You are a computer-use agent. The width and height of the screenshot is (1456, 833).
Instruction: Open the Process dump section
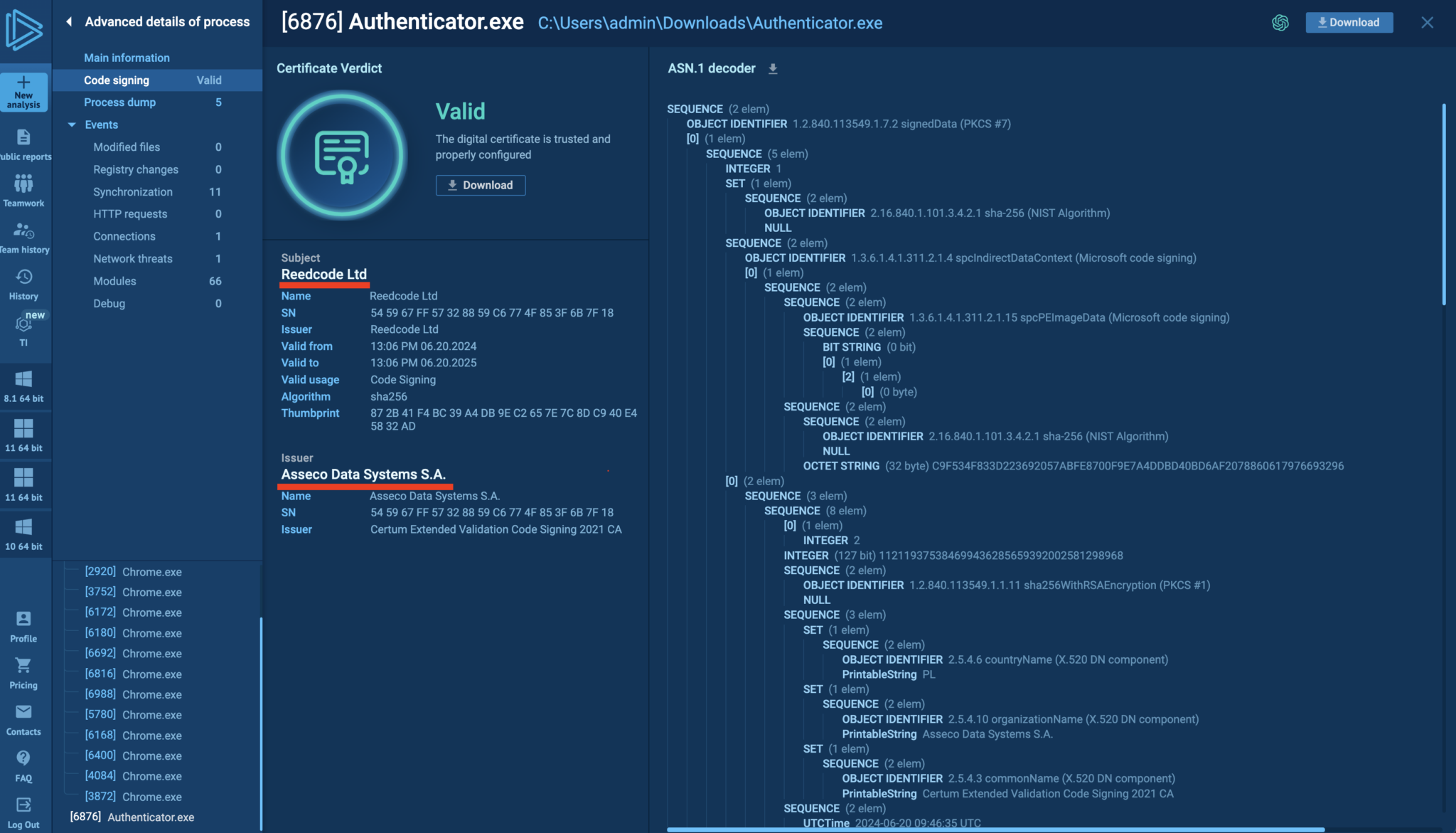tap(119, 102)
